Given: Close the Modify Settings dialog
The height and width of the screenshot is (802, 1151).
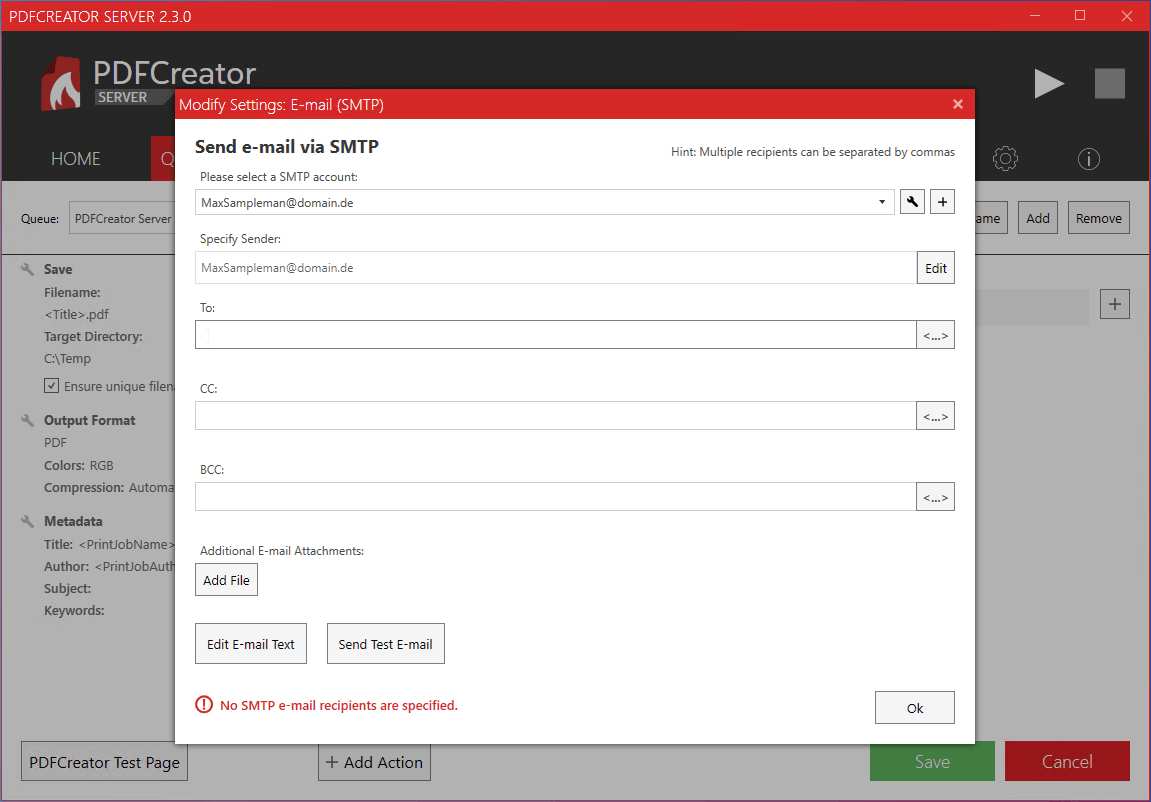Looking at the screenshot, I should [x=957, y=104].
